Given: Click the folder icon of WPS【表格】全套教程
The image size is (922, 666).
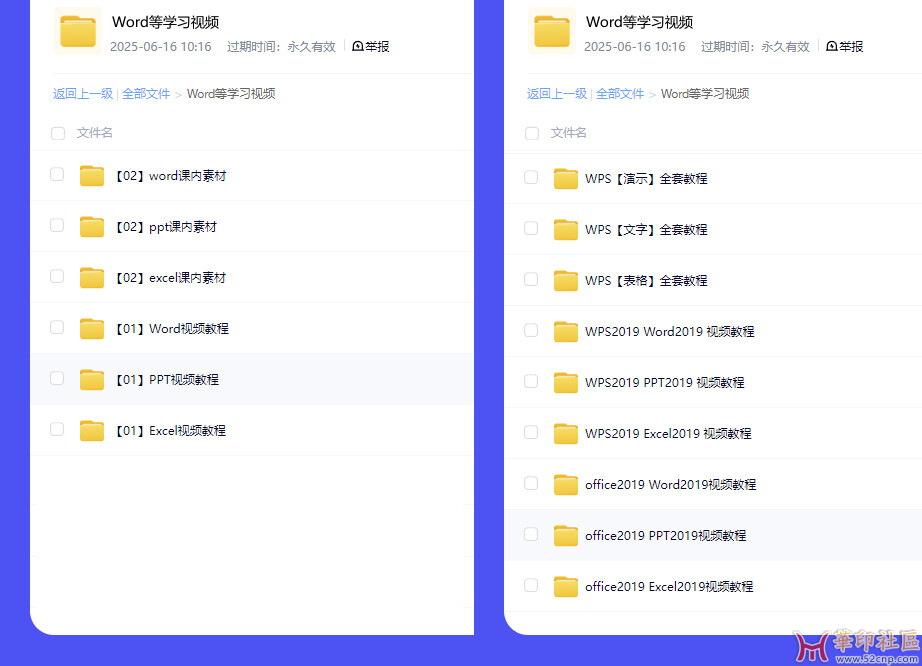Looking at the screenshot, I should (566, 280).
